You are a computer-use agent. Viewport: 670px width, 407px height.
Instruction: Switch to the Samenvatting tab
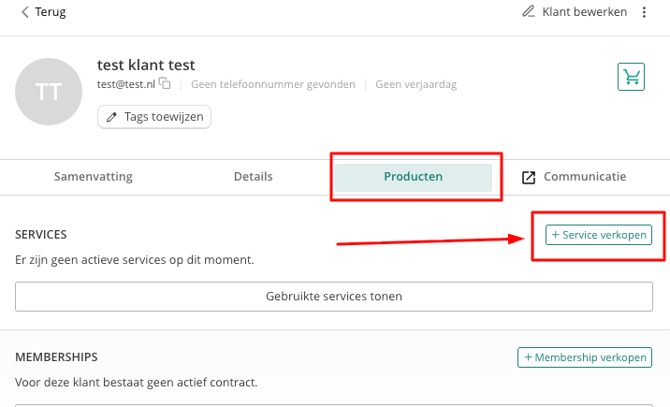click(93, 176)
